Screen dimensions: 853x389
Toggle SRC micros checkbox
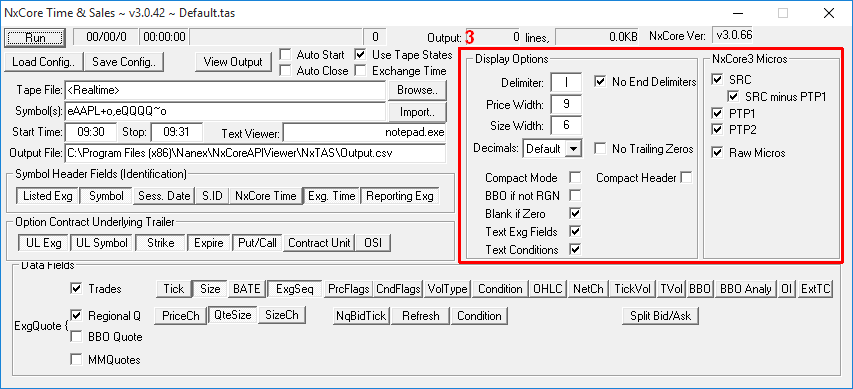[717, 80]
